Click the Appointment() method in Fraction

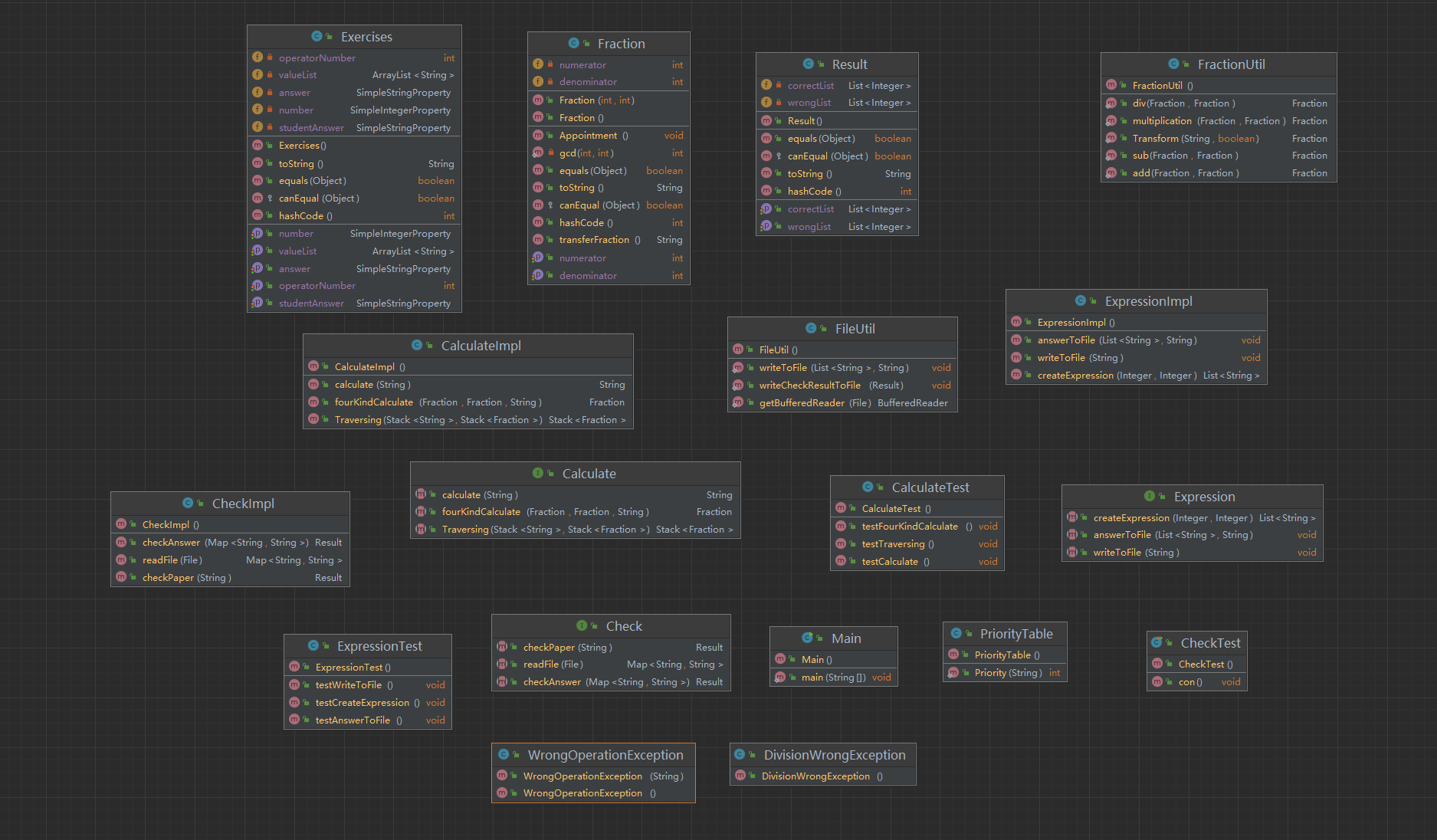pyautogui.click(x=609, y=136)
